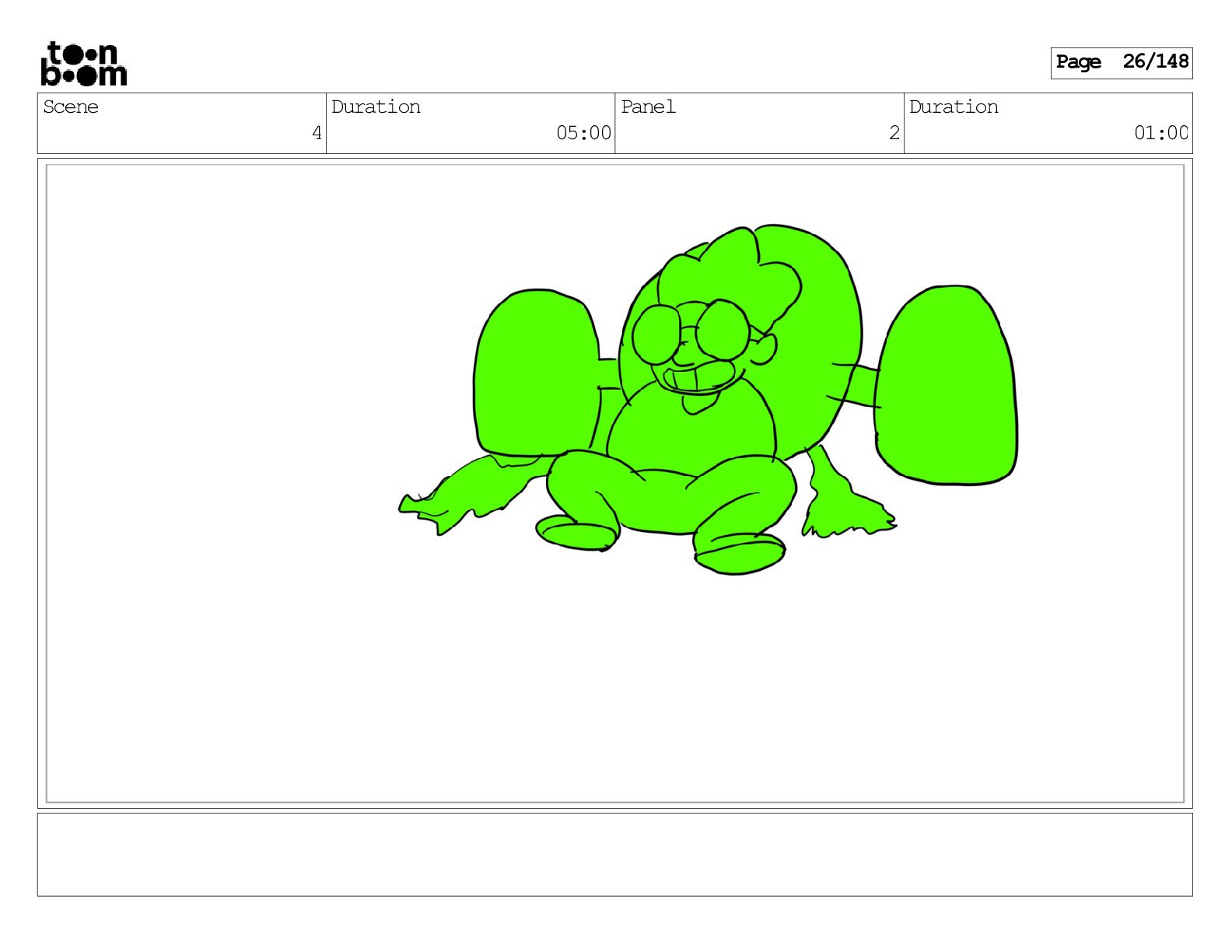Click the Duration label beside Scene

point(376,107)
